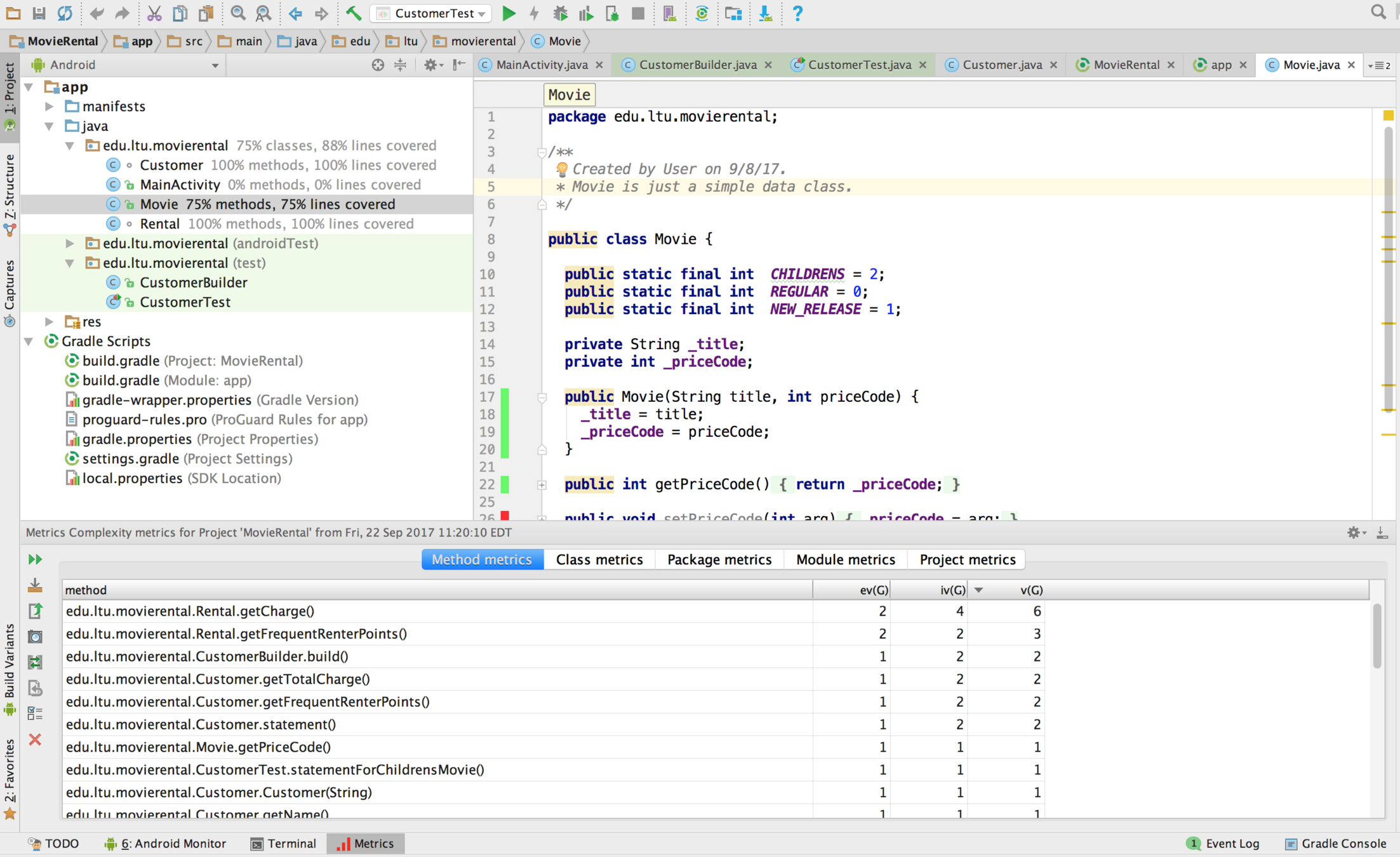Screen dimensions: 1400x857
Task: Open the Terminal tool window button
Action: [283, 844]
